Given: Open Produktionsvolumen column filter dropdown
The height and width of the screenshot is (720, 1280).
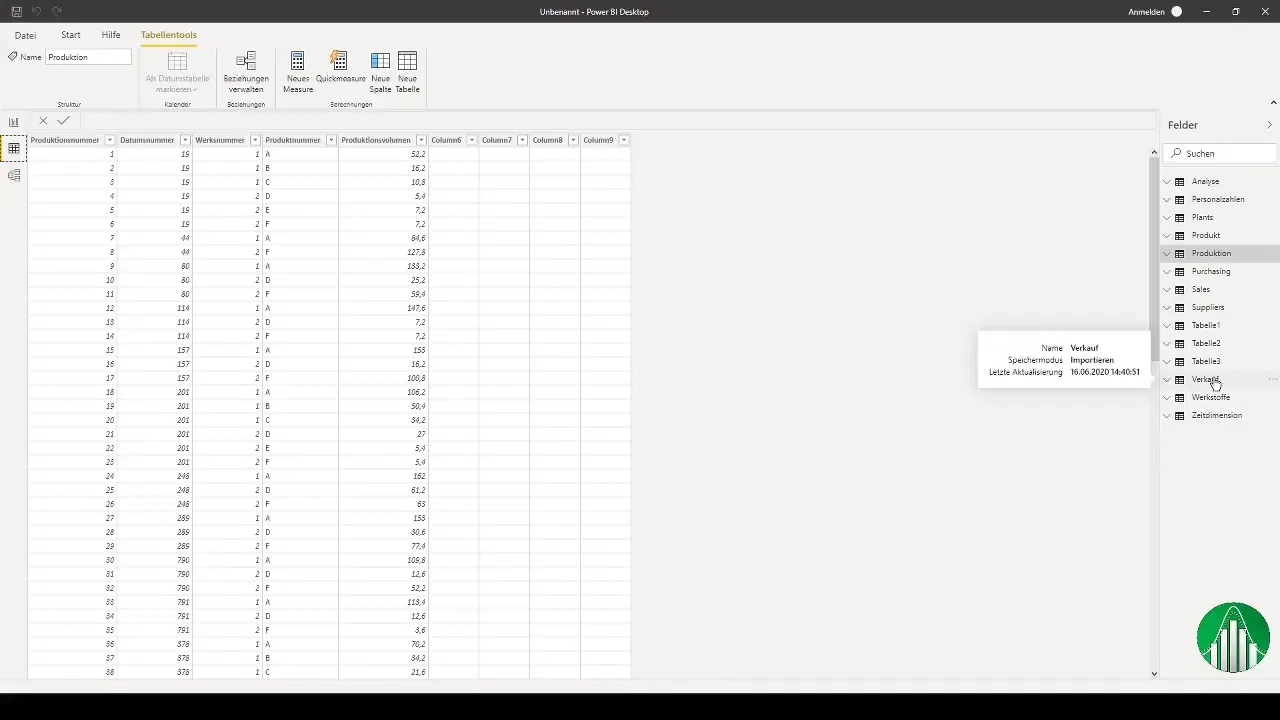Looking at the screenshot, I should coord(421,140).
